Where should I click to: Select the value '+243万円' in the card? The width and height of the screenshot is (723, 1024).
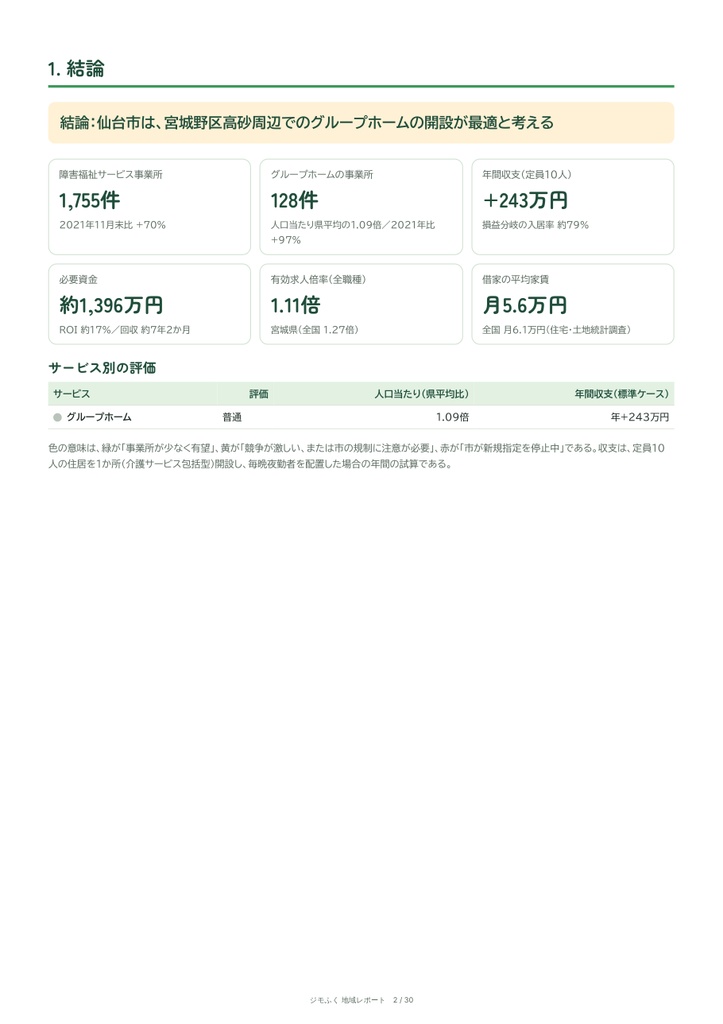(525, 200)
